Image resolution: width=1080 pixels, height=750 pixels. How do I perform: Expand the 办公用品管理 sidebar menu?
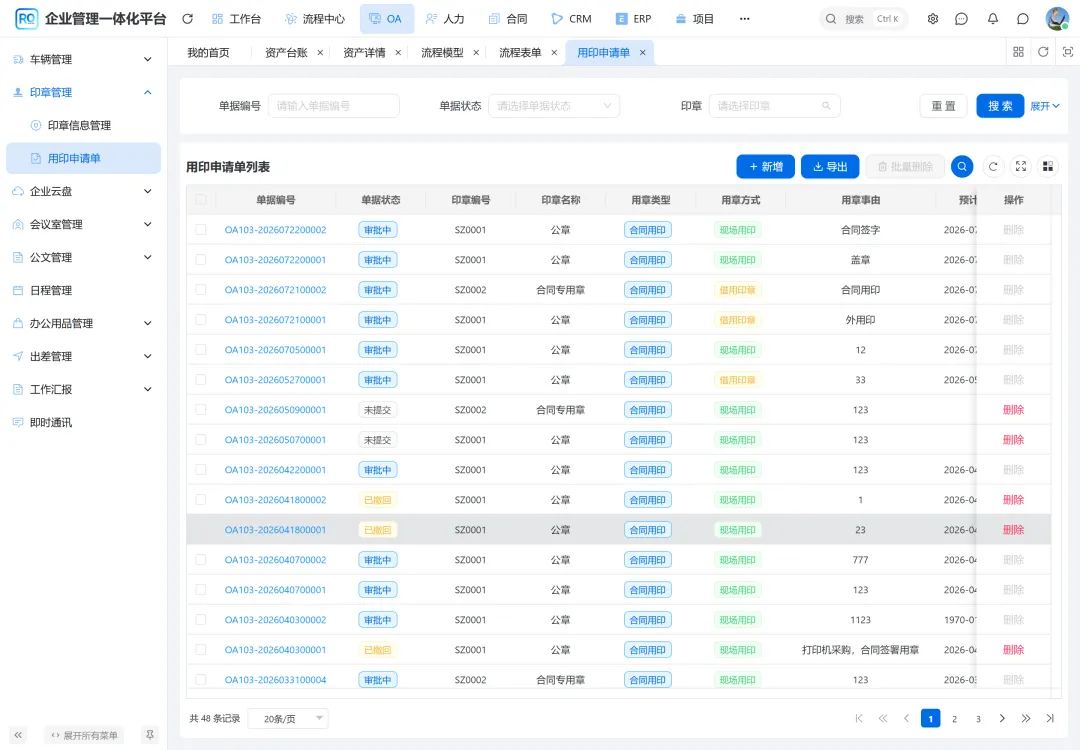point(83,323)
